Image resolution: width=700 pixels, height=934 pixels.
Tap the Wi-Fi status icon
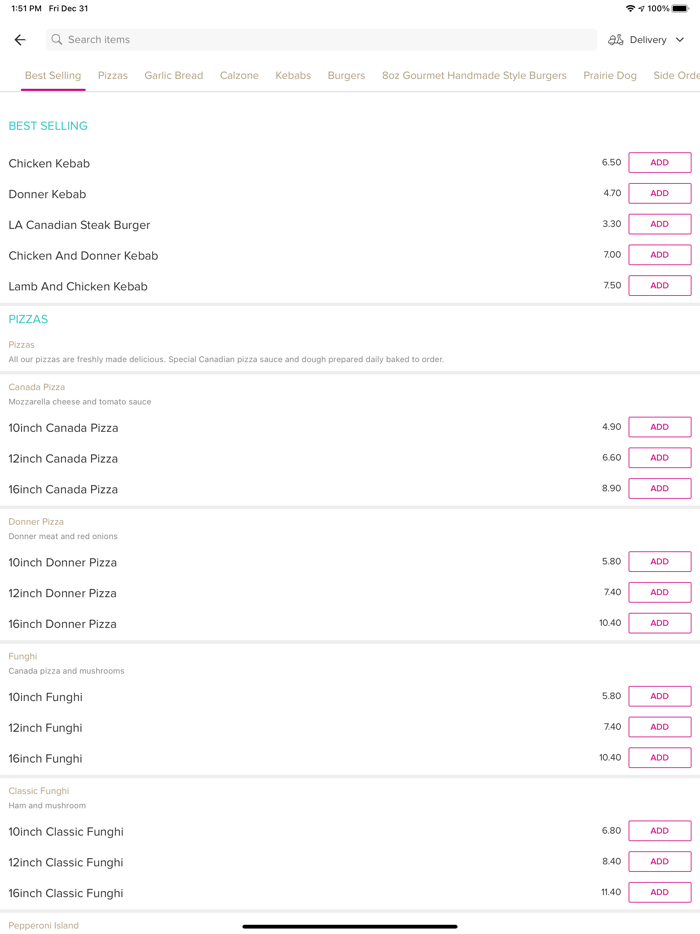[x=630, y=8]
